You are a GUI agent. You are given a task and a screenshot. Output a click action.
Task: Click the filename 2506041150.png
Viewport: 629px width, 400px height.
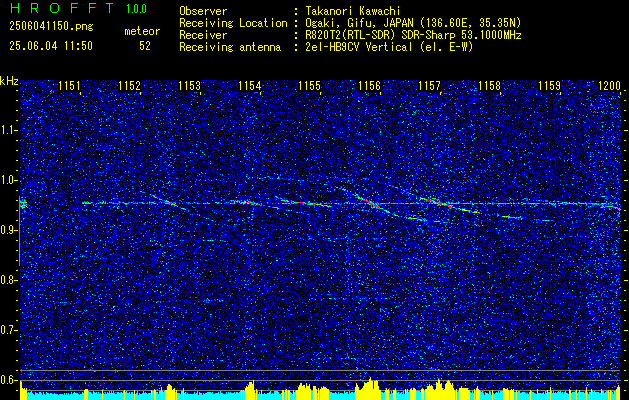[51, 26]
